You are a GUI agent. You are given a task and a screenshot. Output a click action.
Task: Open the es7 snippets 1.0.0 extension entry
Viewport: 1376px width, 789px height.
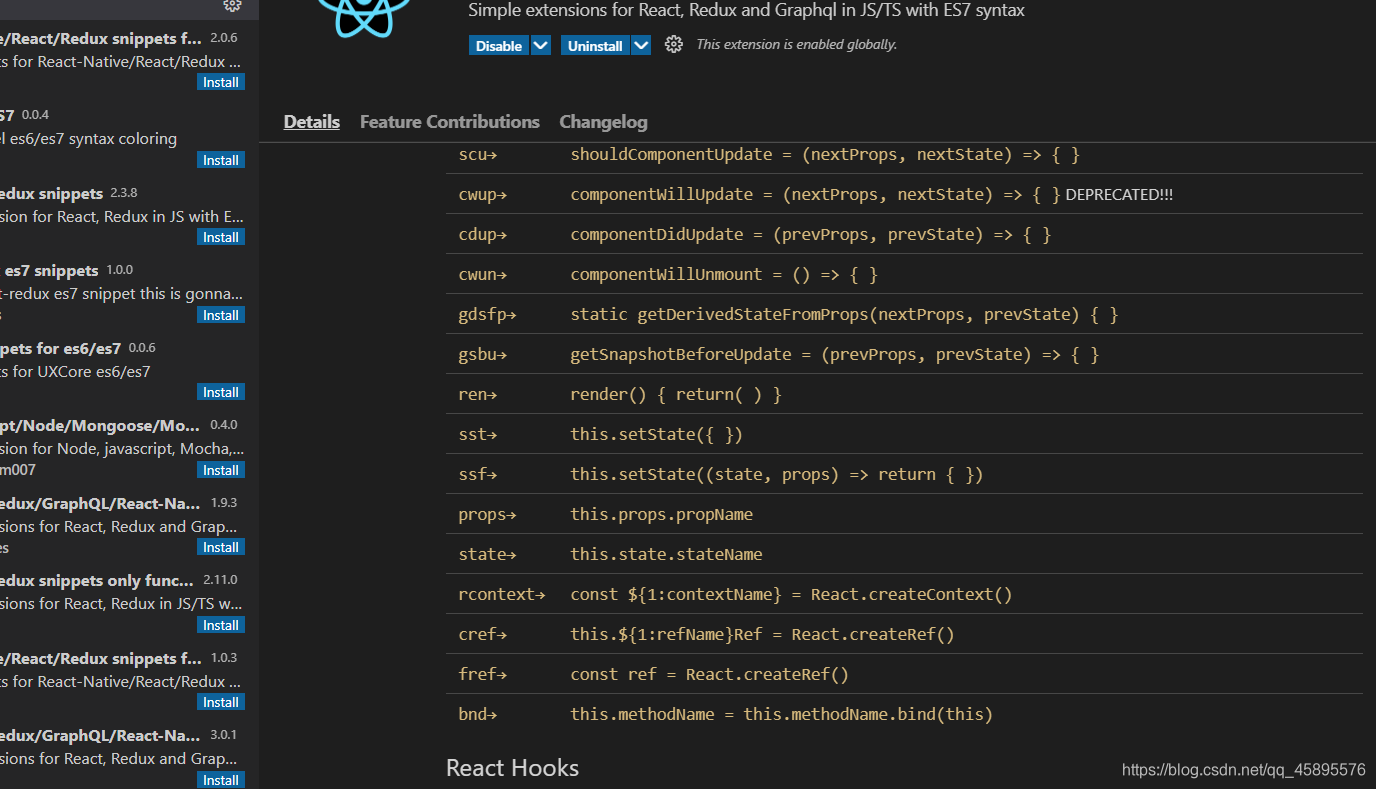click(129, 293)
